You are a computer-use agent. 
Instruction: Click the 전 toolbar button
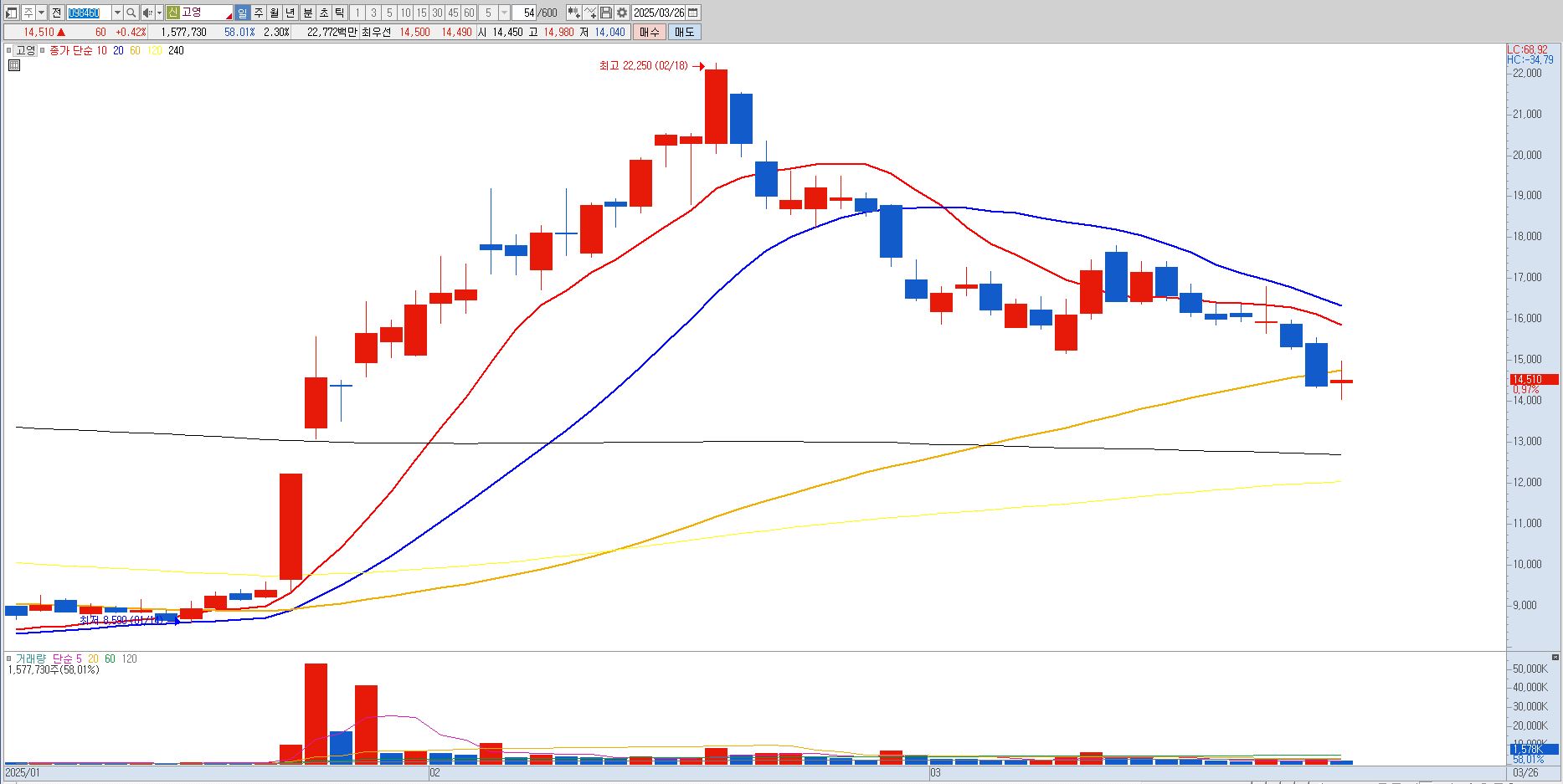(56, 13)
